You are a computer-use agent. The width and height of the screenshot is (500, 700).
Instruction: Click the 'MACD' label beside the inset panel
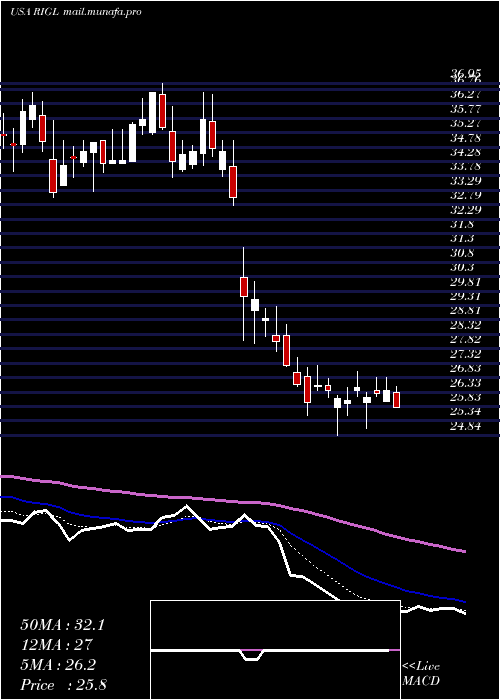pyautogui.click(x=421, y=681)
